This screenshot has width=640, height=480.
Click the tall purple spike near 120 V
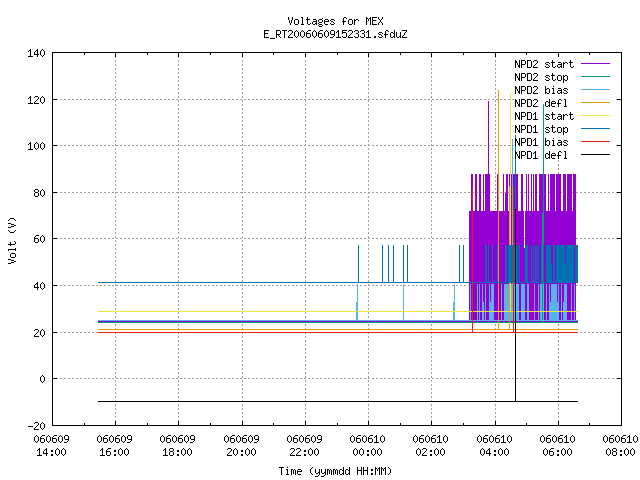[x=488, y=137]
